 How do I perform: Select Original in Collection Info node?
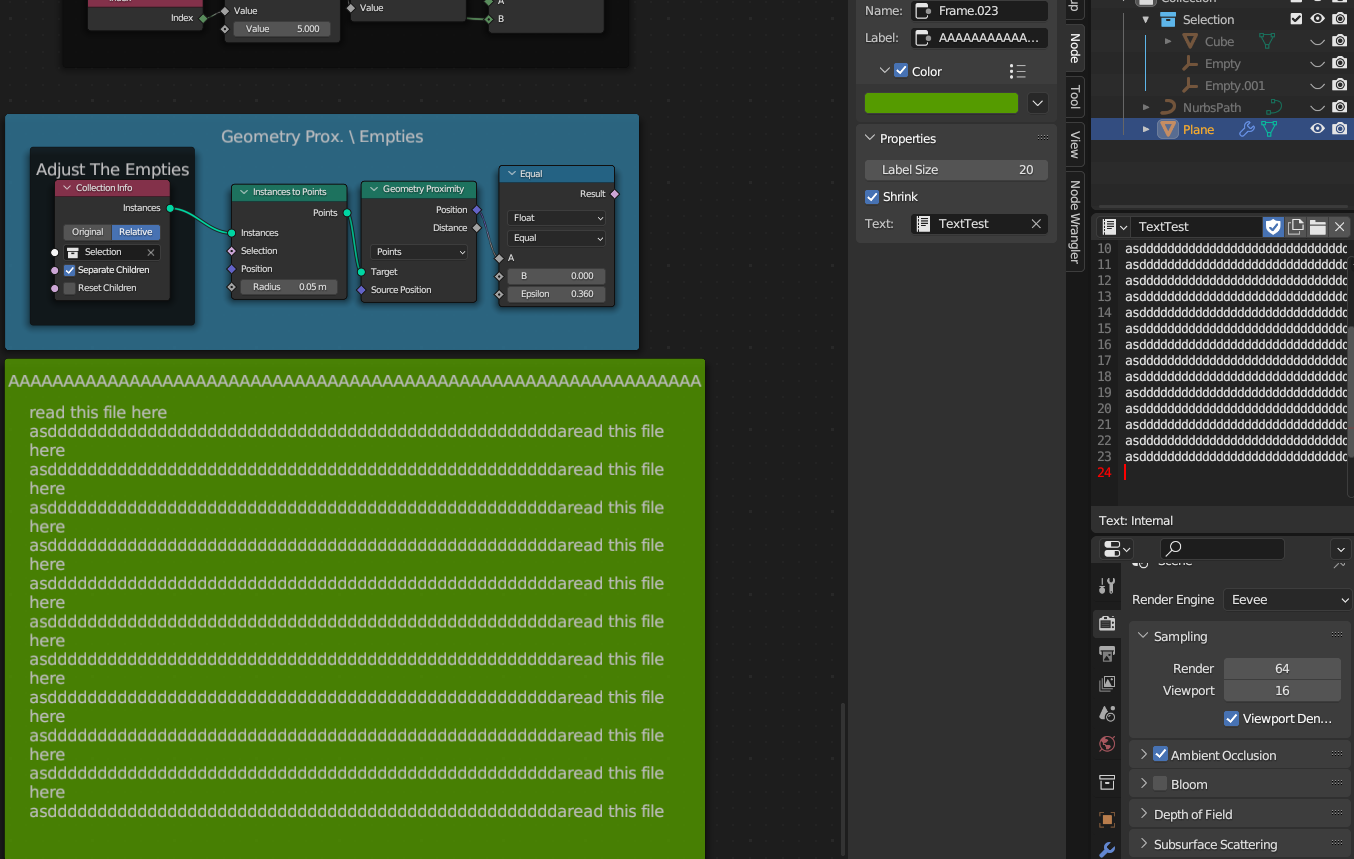click(x=88, y=232)
